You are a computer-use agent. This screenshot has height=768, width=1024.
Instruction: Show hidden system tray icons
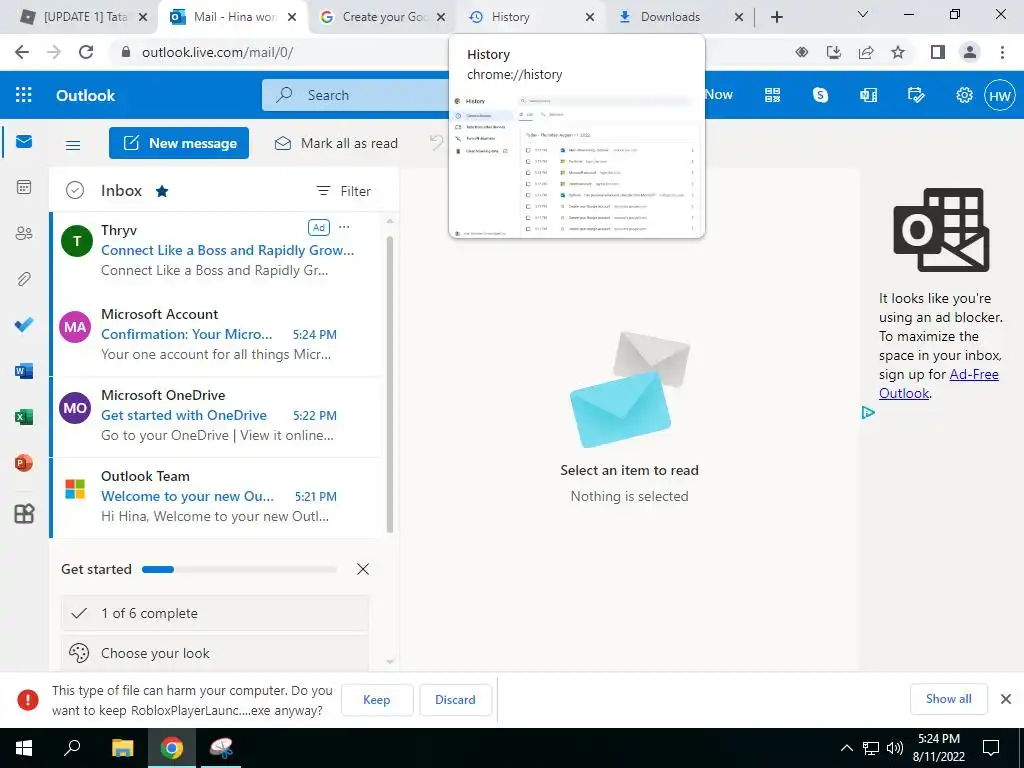846,748
